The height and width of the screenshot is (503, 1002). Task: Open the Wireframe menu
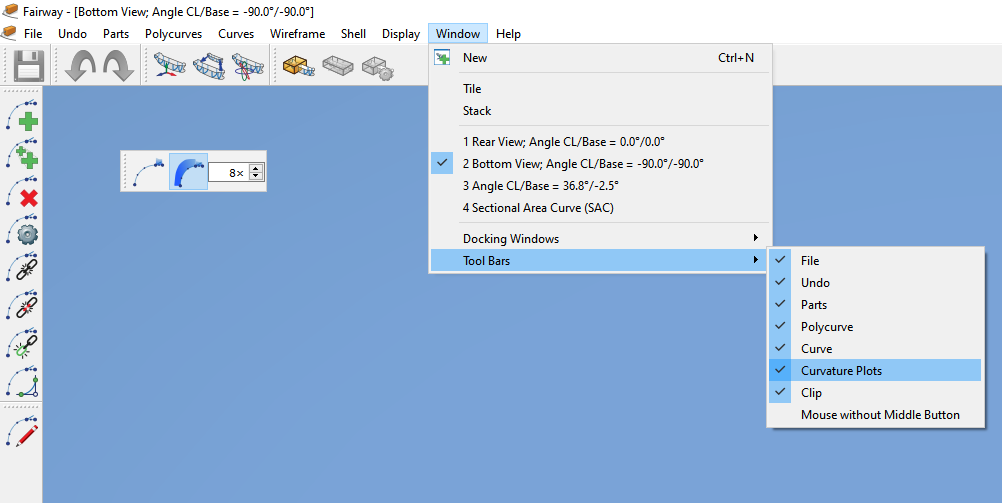tap(297, 34)
